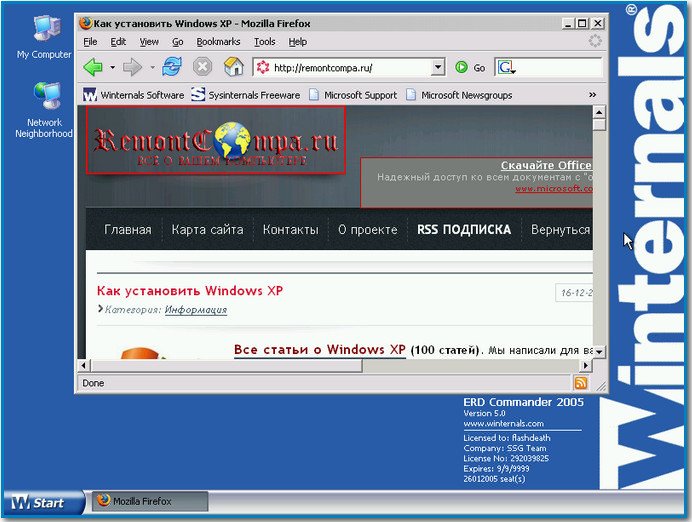This screenshot has width=692, height=522.
Task: Click the Winternals Software bookmark icon
Action: click(90, 94)
